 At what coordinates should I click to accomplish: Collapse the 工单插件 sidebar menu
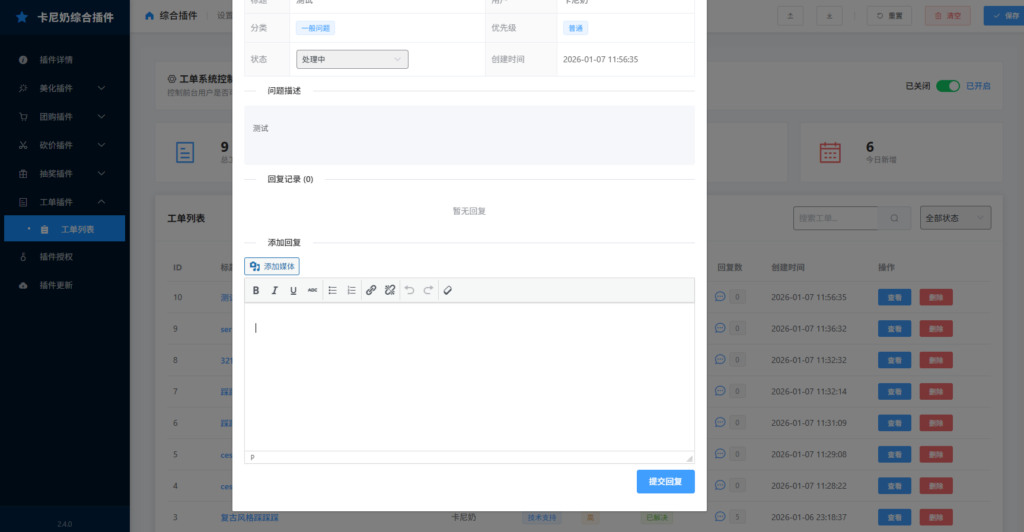pyautogui.click(x=65, y=202)
